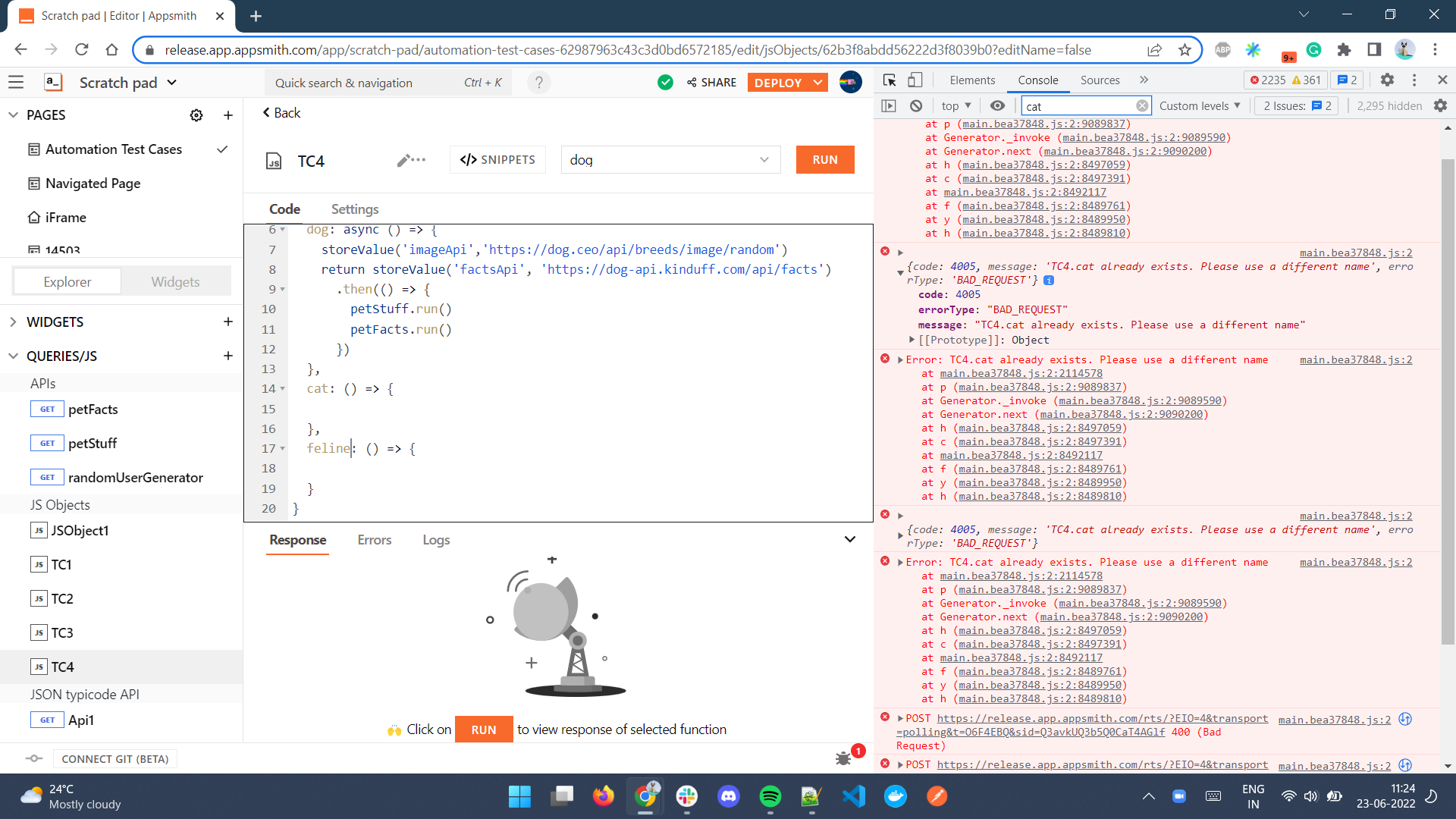
Task: Open the SNIPPETS code panel
Action: pyautogui.click(x=497, y=159)
